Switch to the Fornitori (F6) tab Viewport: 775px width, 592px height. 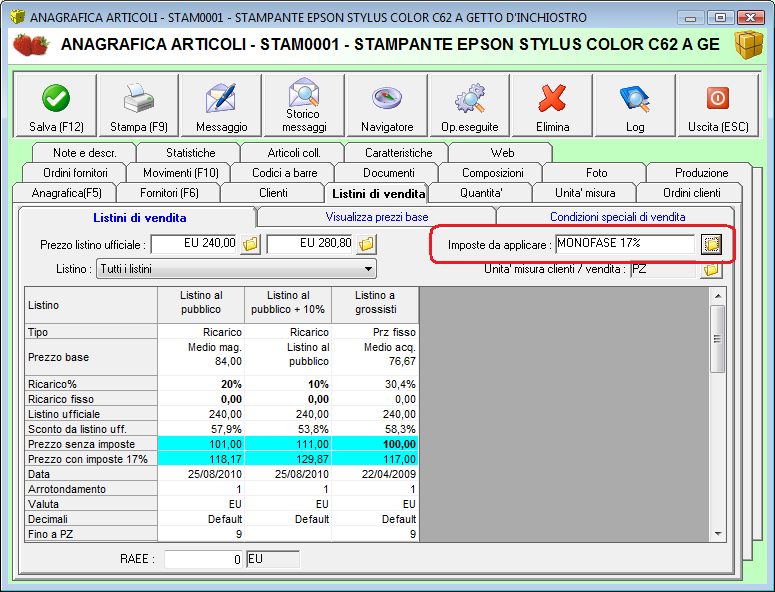pos(169,193)
